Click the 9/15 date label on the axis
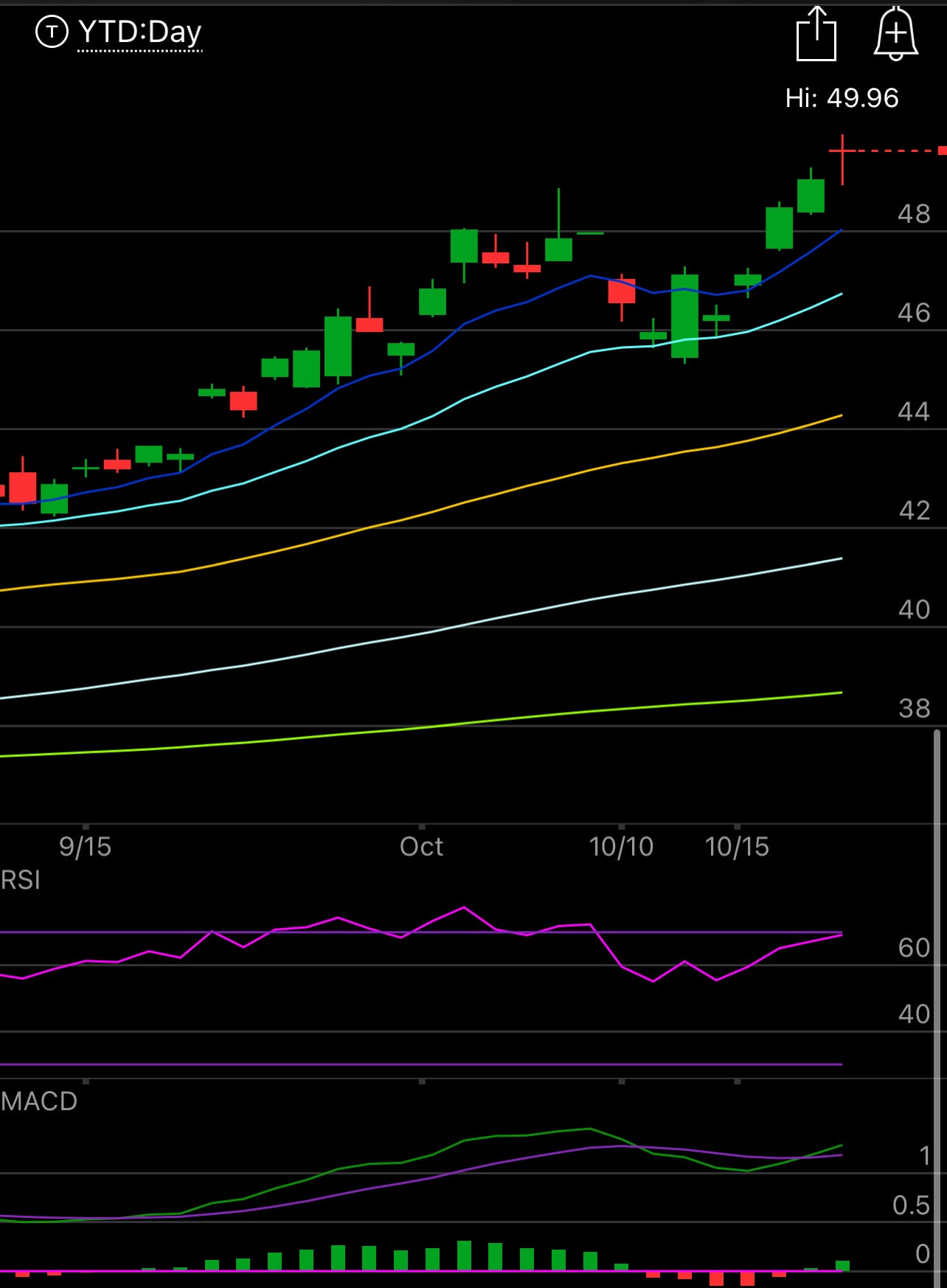The image size is (947, 1288). tap(86, 846)
